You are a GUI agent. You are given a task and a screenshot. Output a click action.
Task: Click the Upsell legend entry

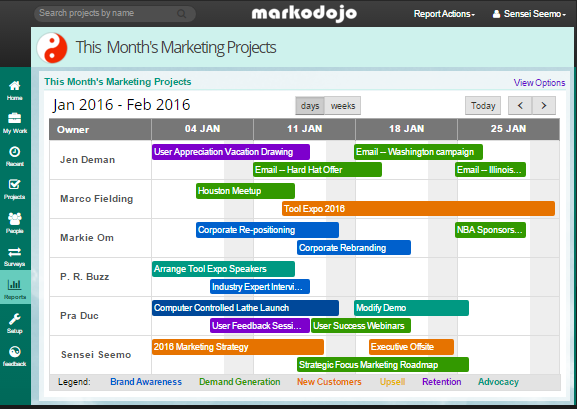click(x=392, y=382)
